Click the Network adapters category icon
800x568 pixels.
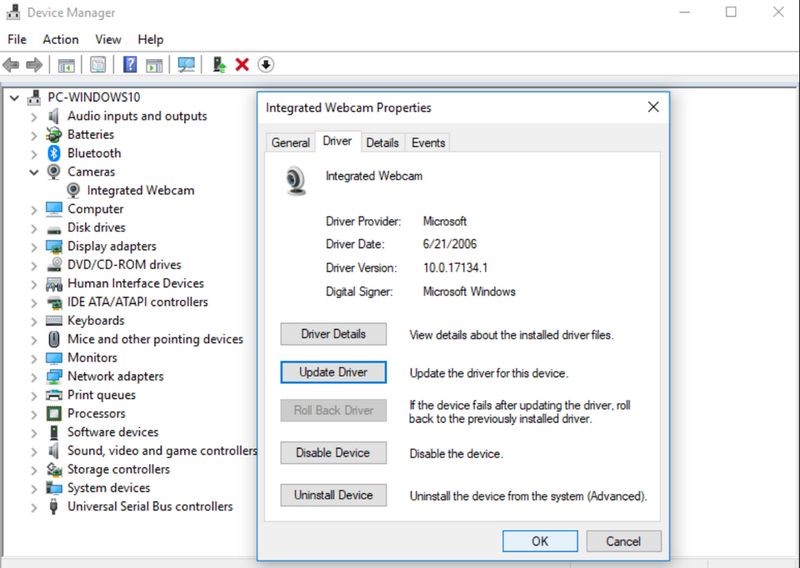pyautogui.click(x=54, y=377)
